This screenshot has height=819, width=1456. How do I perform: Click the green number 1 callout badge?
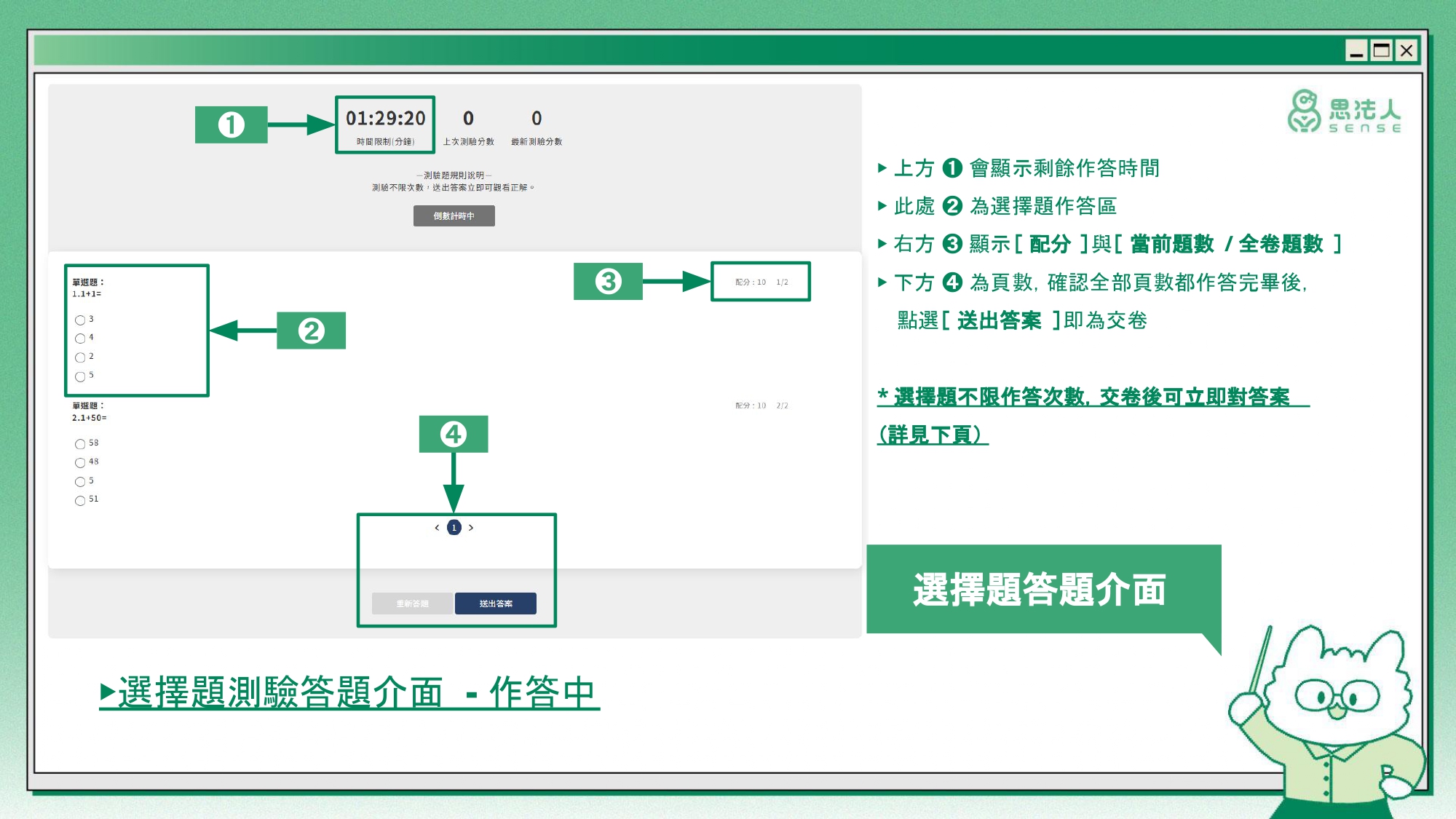(232, 124)
